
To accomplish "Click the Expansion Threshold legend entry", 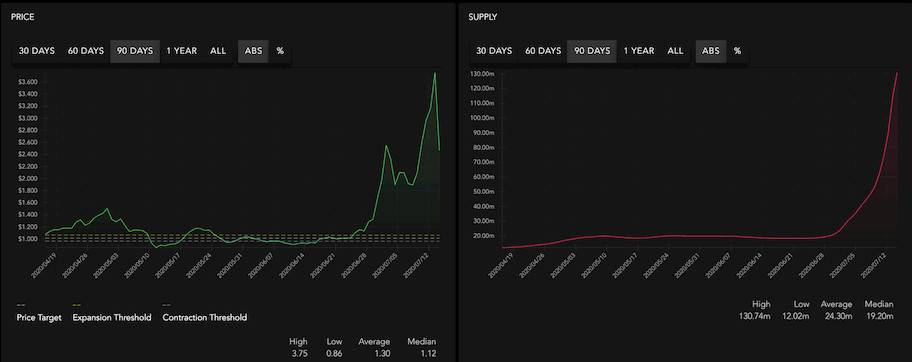I will click(x=112, y=317).
